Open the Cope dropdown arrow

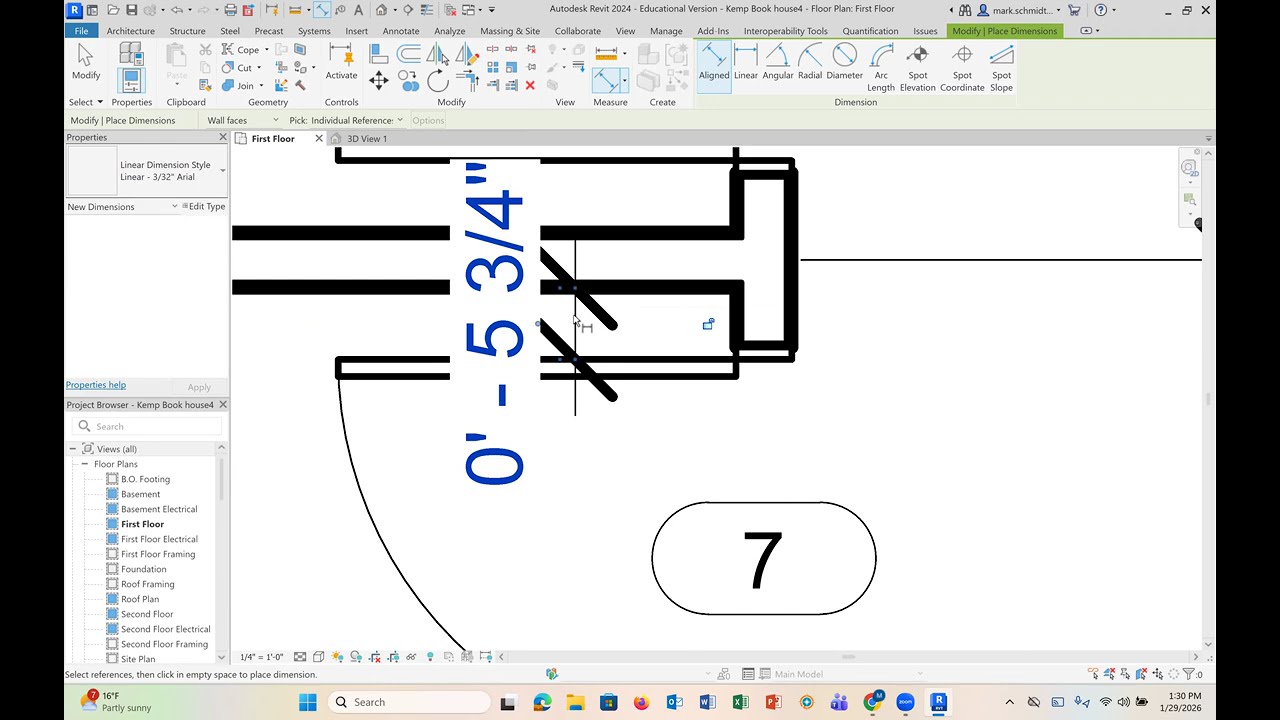click(x=269, y=50)
